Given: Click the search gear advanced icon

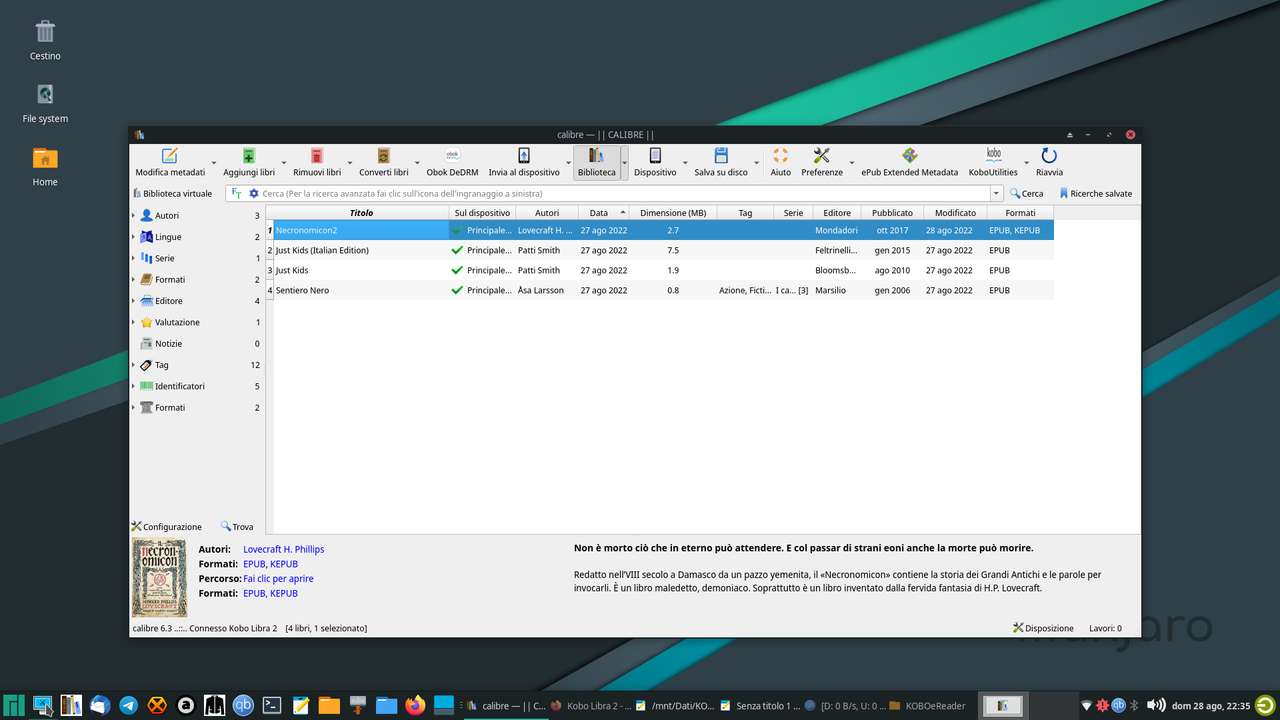Looking at the screenshot, I should click(x=254, y=193).
